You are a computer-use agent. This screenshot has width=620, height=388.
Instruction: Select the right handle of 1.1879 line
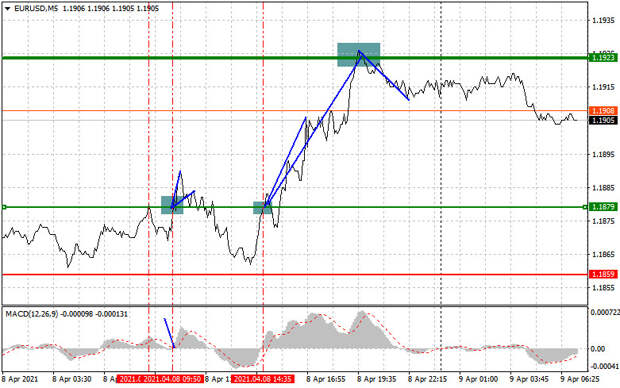tap(585, 207)
